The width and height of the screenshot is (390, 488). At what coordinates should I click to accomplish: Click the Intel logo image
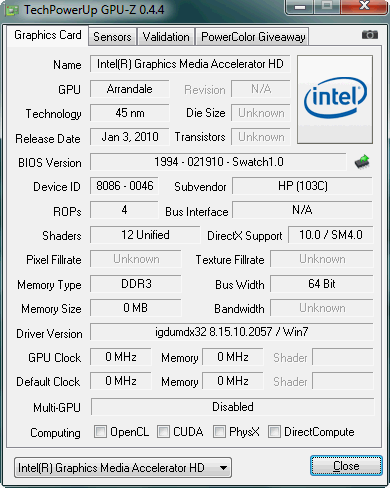[335, 99]
